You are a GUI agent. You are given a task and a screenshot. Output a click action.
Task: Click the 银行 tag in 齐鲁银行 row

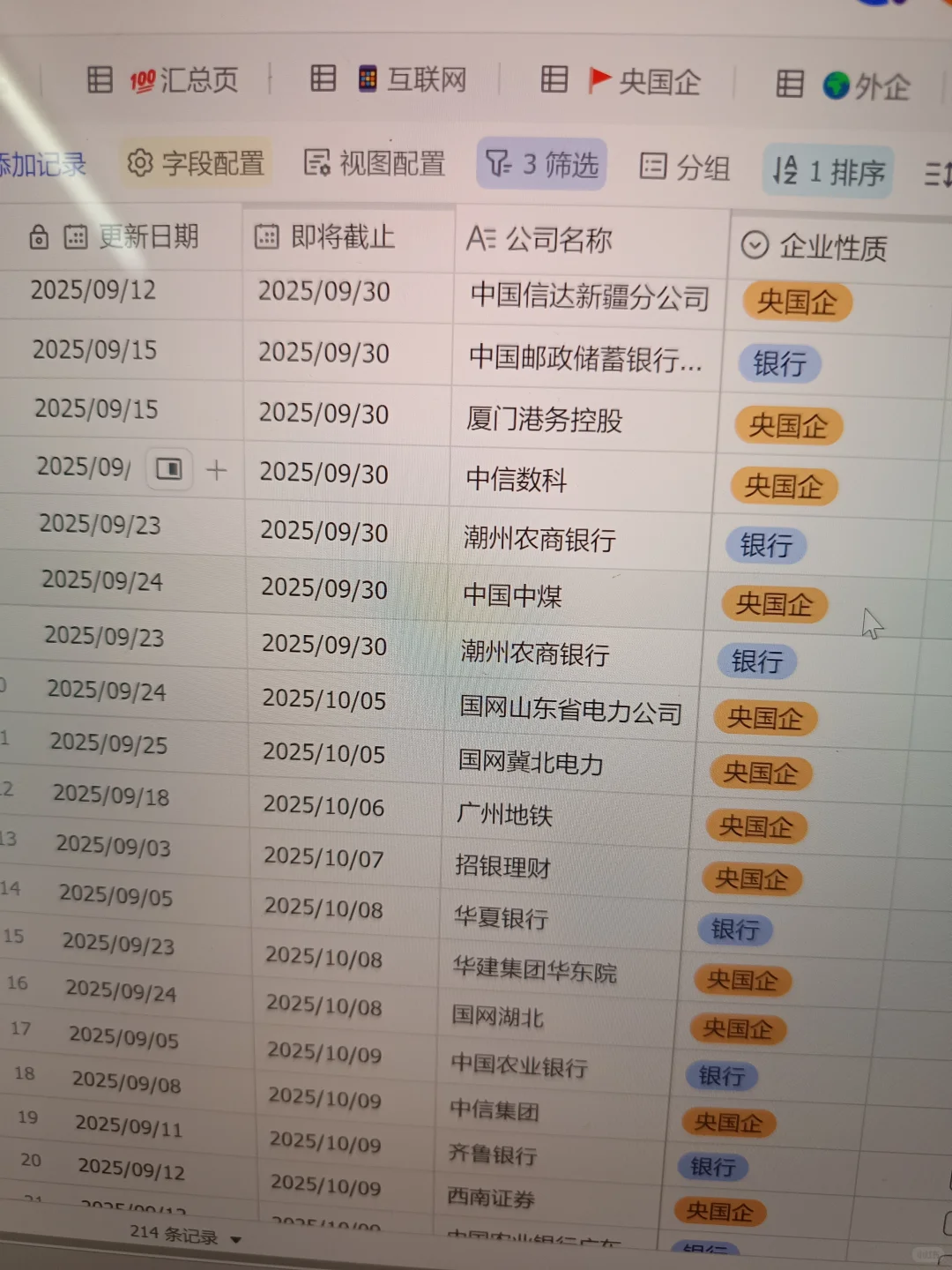tap(713, 1167)
